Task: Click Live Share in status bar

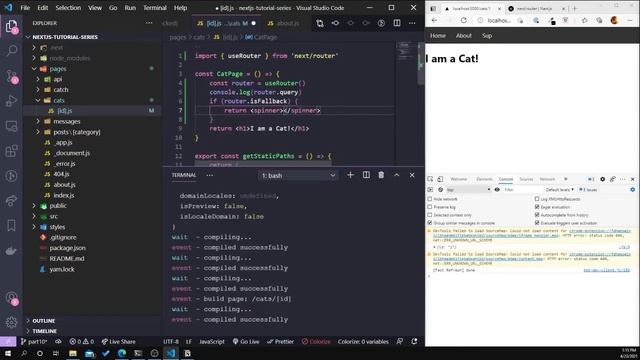Action: [x=118, y=342]
